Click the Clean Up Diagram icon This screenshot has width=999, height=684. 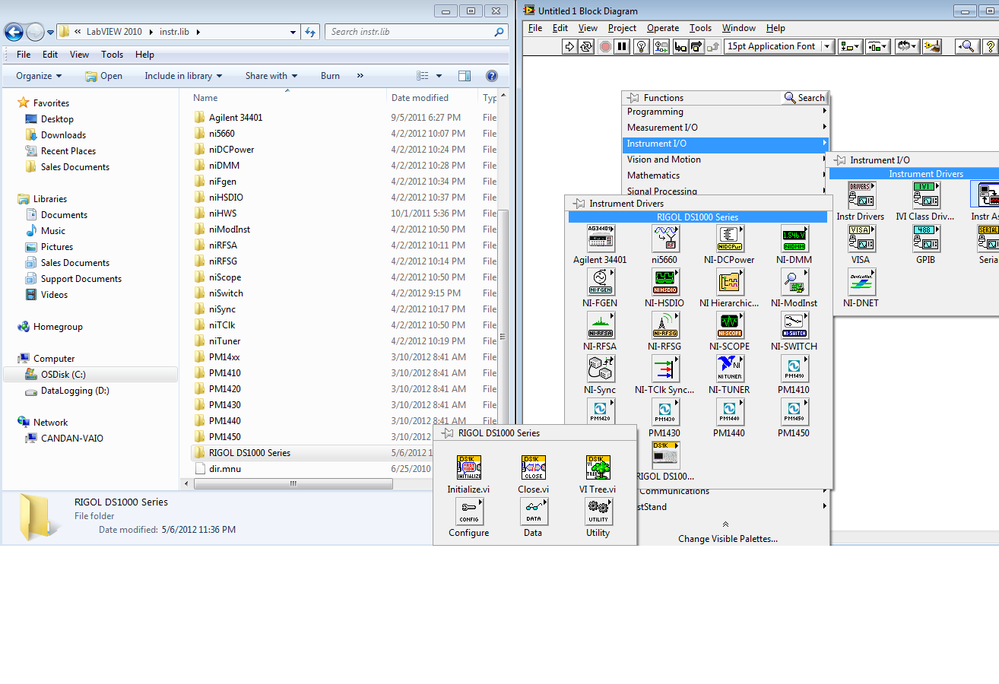(x=932, y=46)
